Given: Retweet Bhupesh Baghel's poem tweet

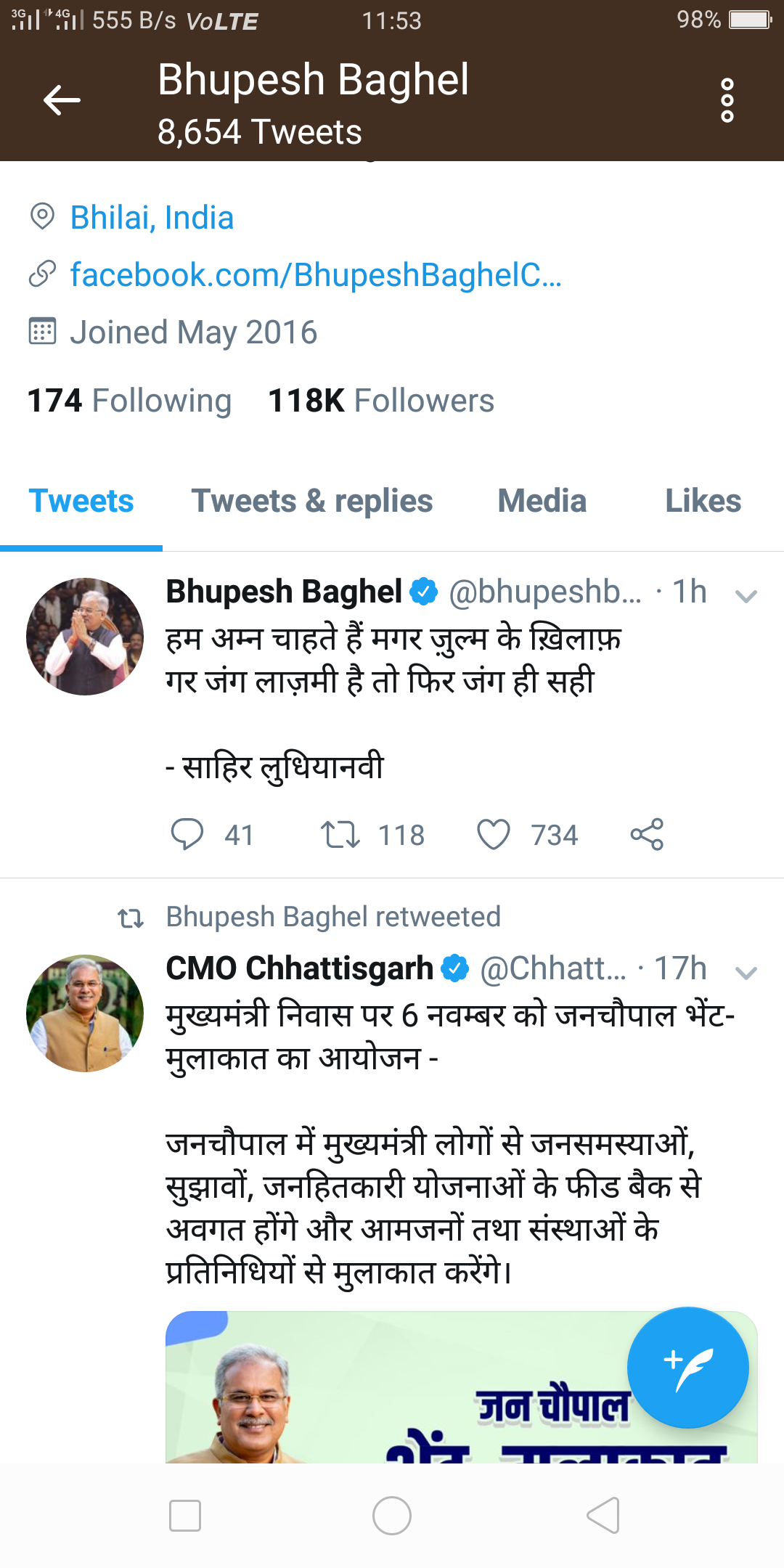Looking at the screenshot, I should 340,834.
